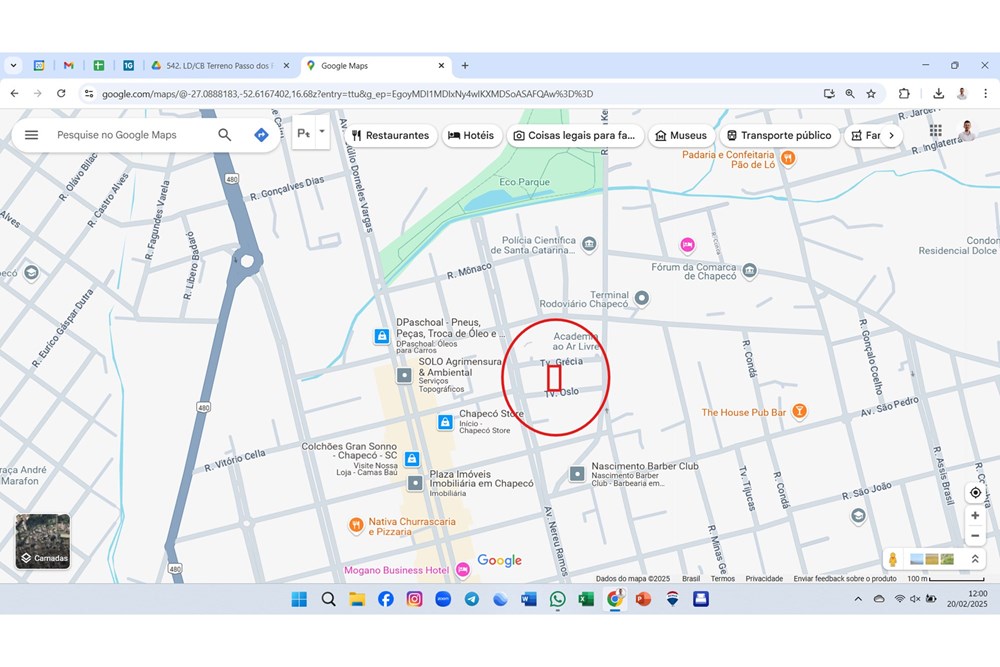Screen dimensions: 1000x667
Task: Open the Terminal Rodoviário Chapecó marker
Action: [x=642, y=298]
